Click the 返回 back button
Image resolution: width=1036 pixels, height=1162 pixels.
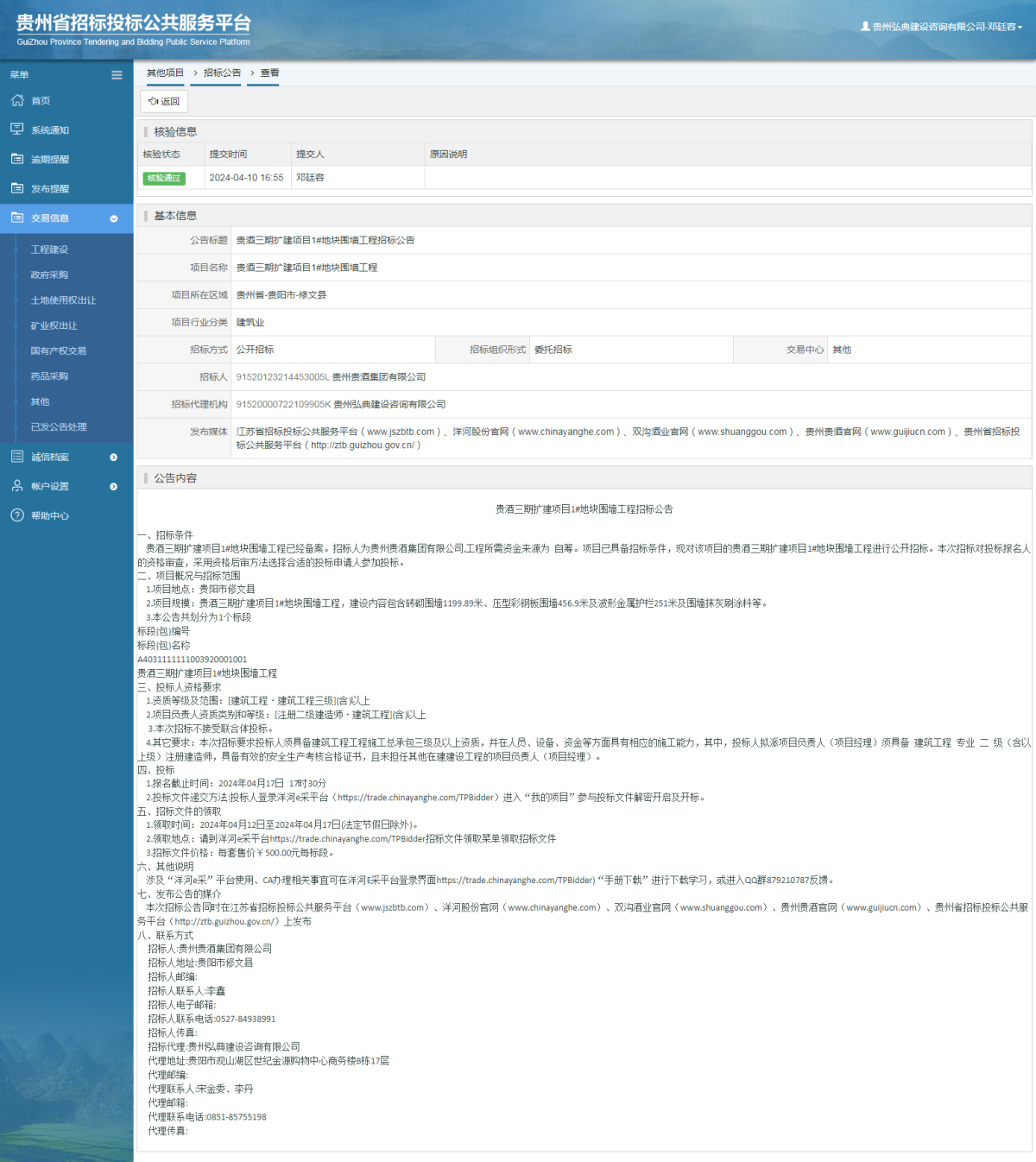(164, 101)
